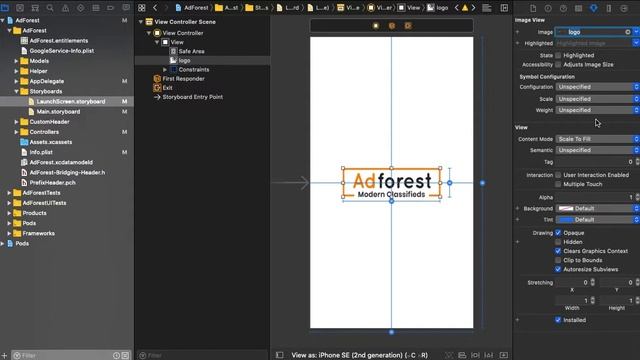Click the First Responder dock icon above canvas
640x360 pixels.
pyautogui.click(x=392, y=26)
